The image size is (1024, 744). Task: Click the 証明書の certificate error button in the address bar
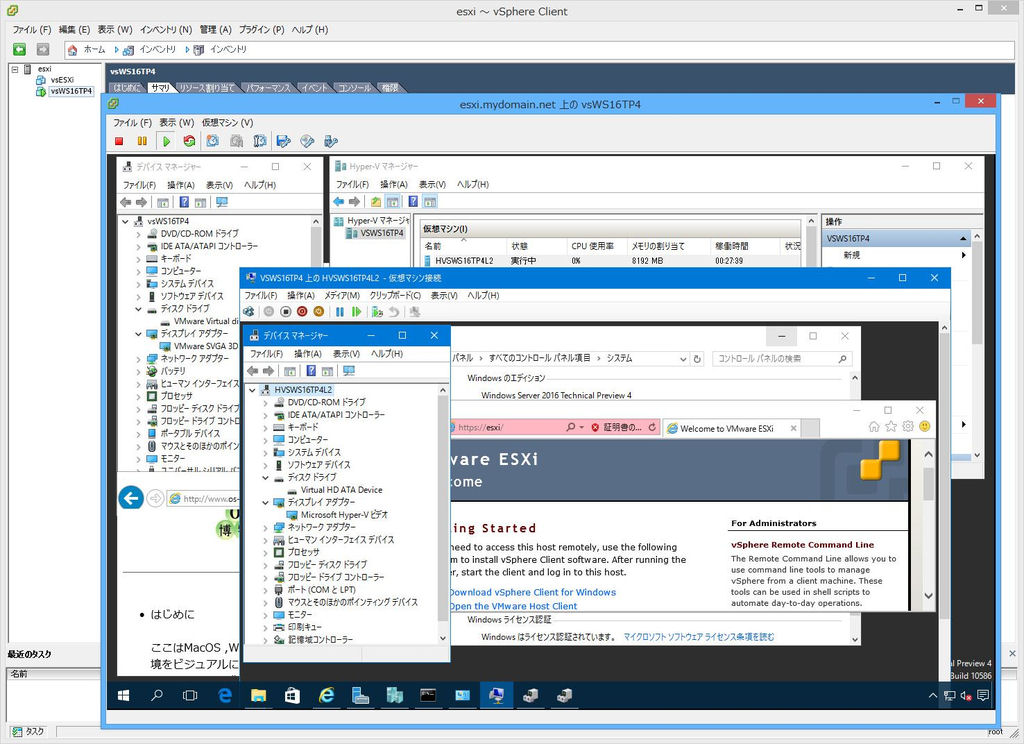pos(616,427)
